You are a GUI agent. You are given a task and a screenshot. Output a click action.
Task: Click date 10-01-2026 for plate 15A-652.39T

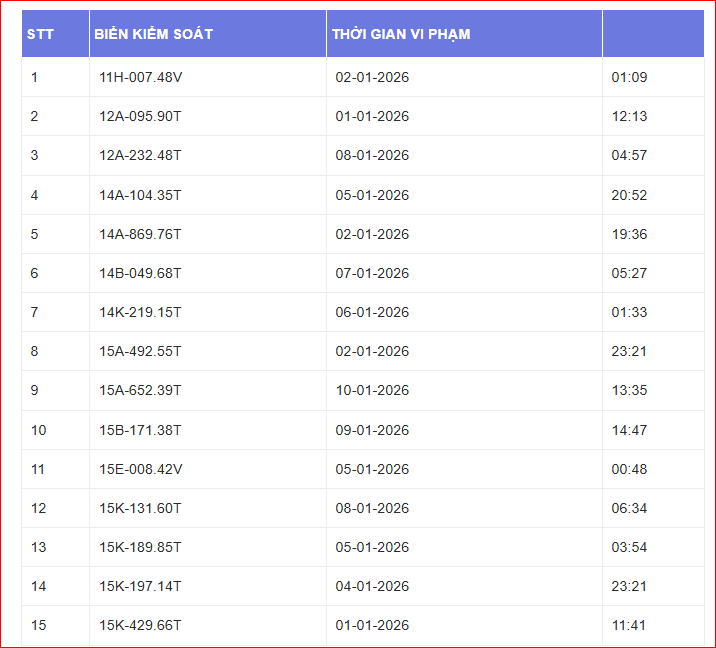tap(372, 390)
